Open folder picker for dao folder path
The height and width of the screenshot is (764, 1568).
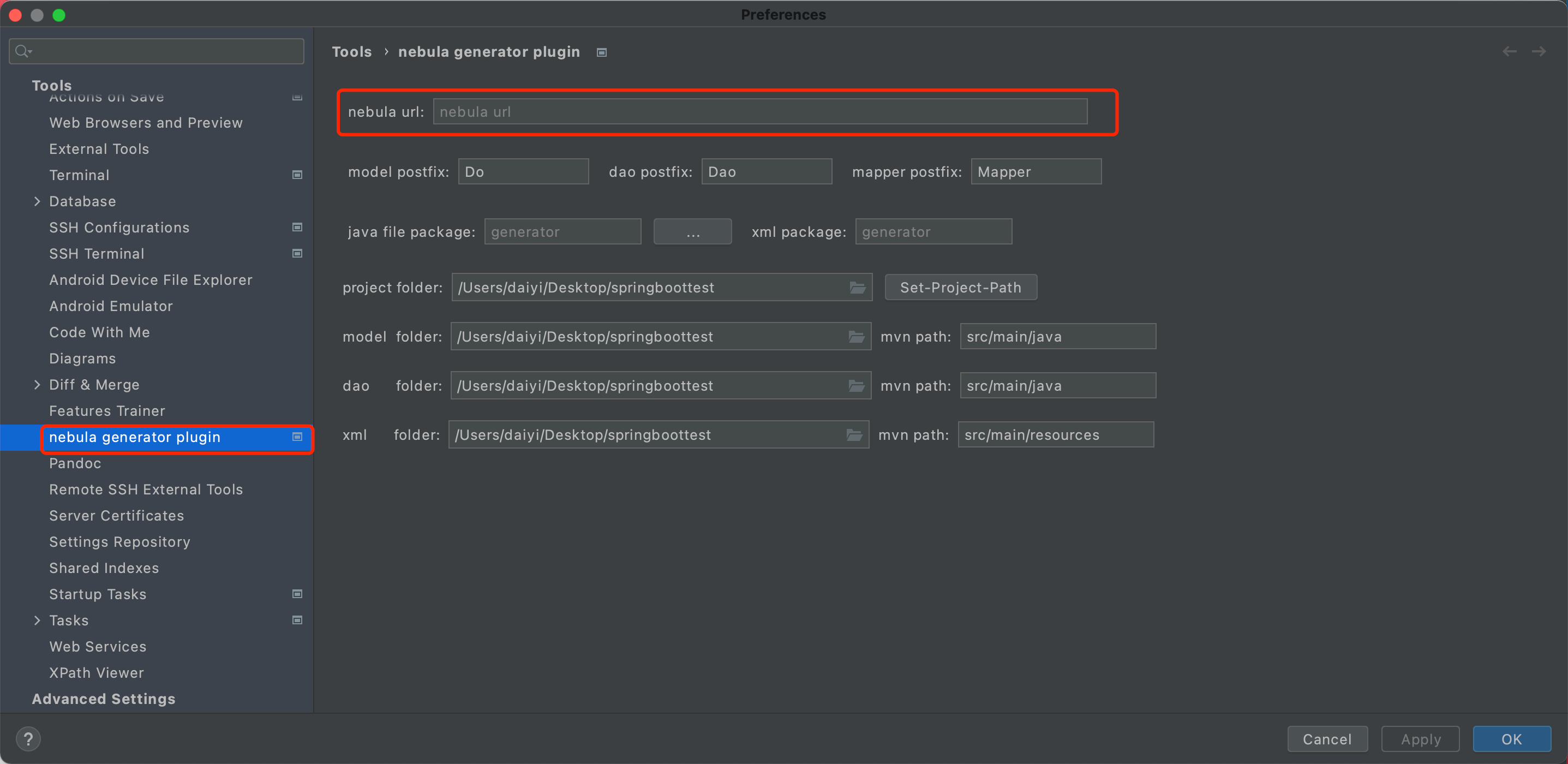point(857,385)
